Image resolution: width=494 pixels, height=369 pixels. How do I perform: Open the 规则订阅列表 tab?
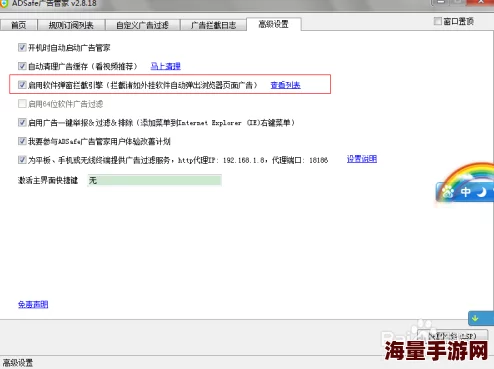pos(71,25)
